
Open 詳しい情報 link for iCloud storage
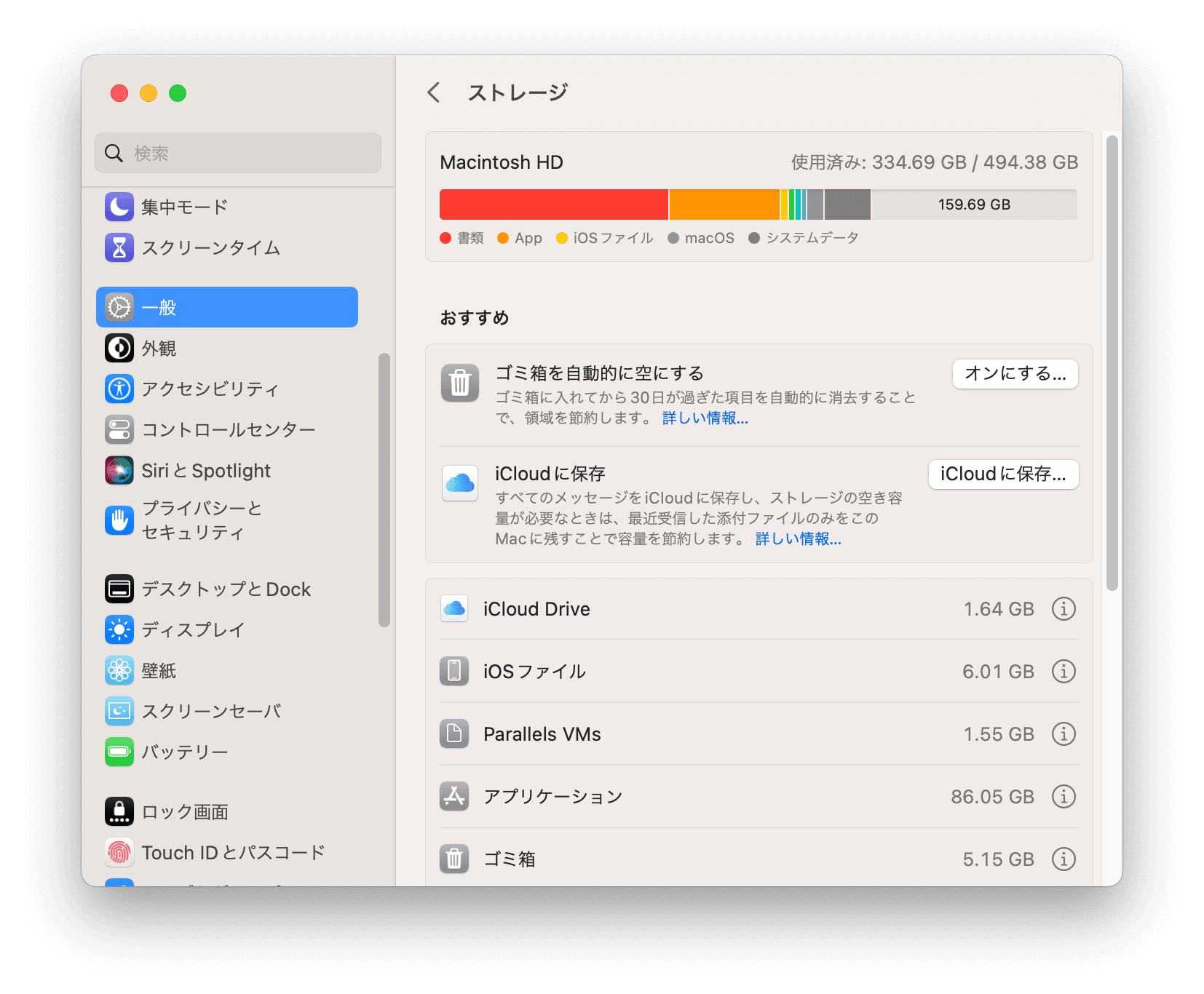798,538
